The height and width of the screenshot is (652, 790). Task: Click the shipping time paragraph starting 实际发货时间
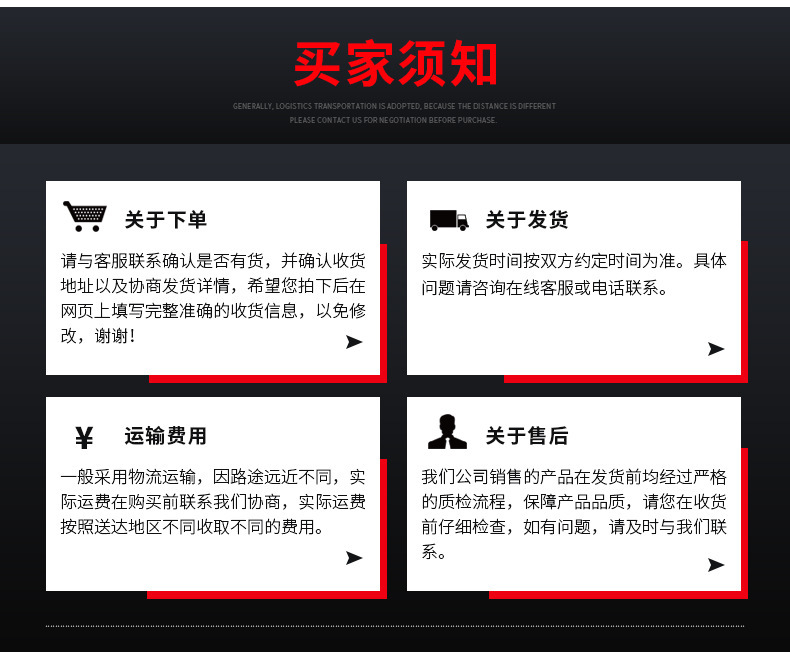point(574,274)
